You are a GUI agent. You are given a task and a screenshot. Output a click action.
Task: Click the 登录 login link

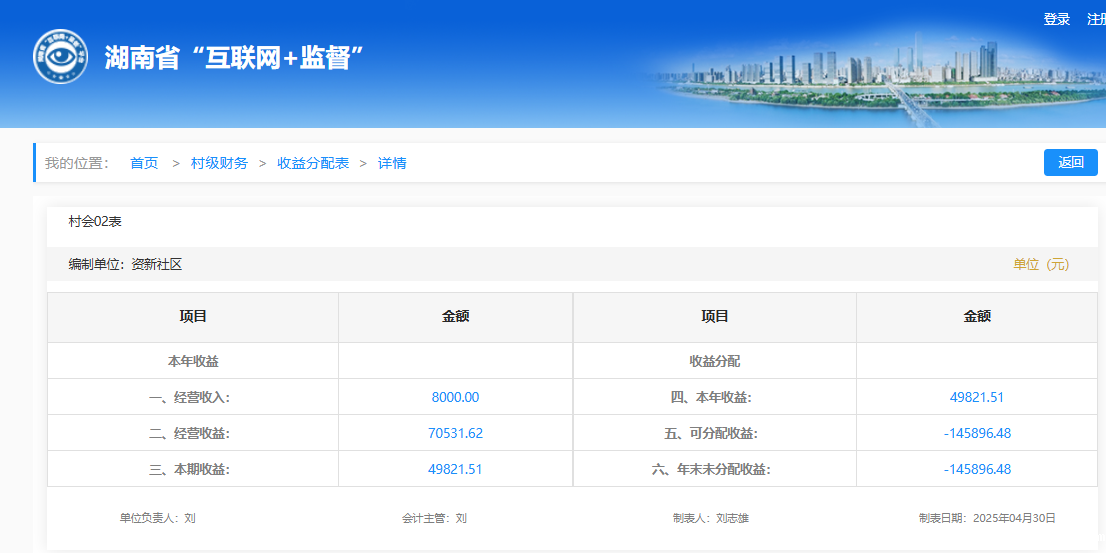pyautogui.click(x=1056, y=19)
